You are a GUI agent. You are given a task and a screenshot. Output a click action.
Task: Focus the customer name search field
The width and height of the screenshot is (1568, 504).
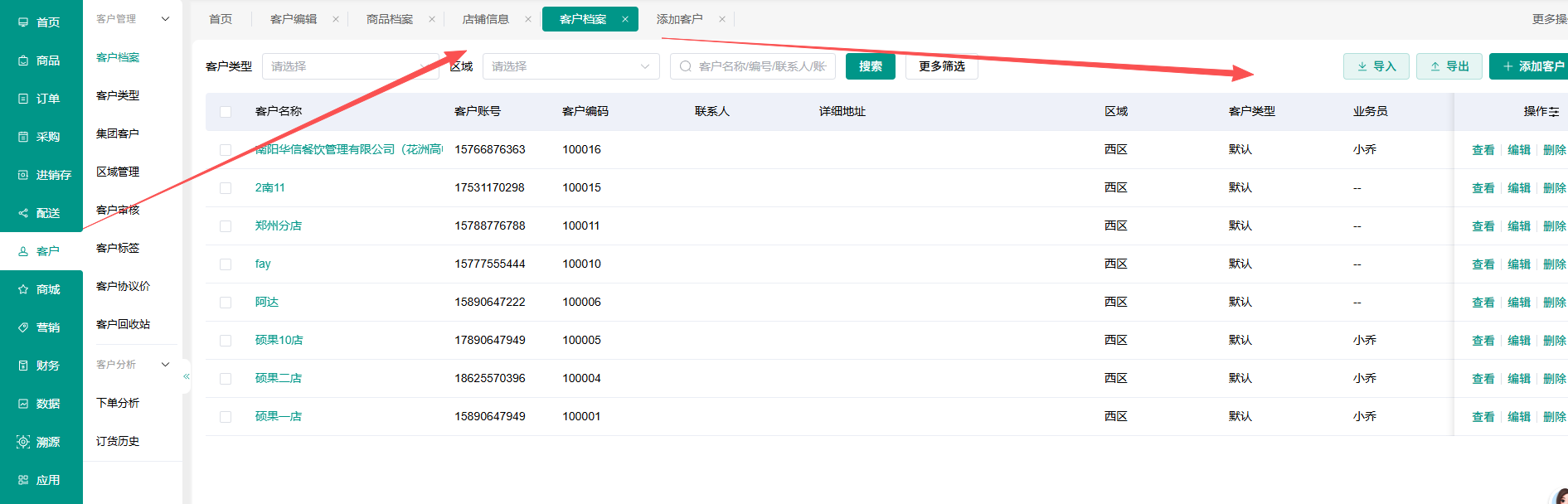point(753,66)
